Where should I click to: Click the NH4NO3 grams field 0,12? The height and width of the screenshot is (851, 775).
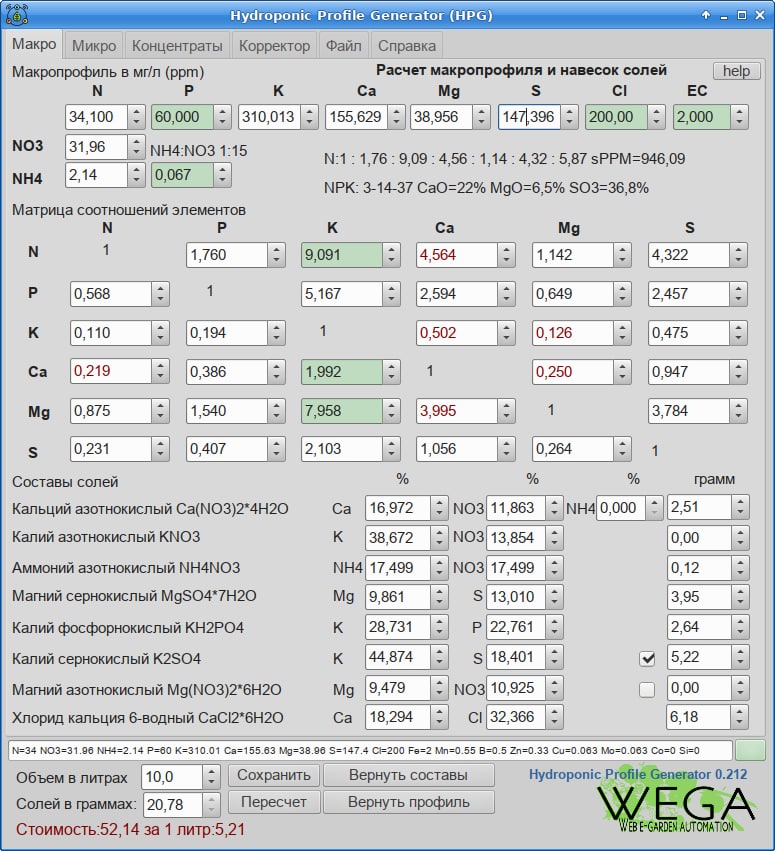pyautogui.click(x=699, y=568)
